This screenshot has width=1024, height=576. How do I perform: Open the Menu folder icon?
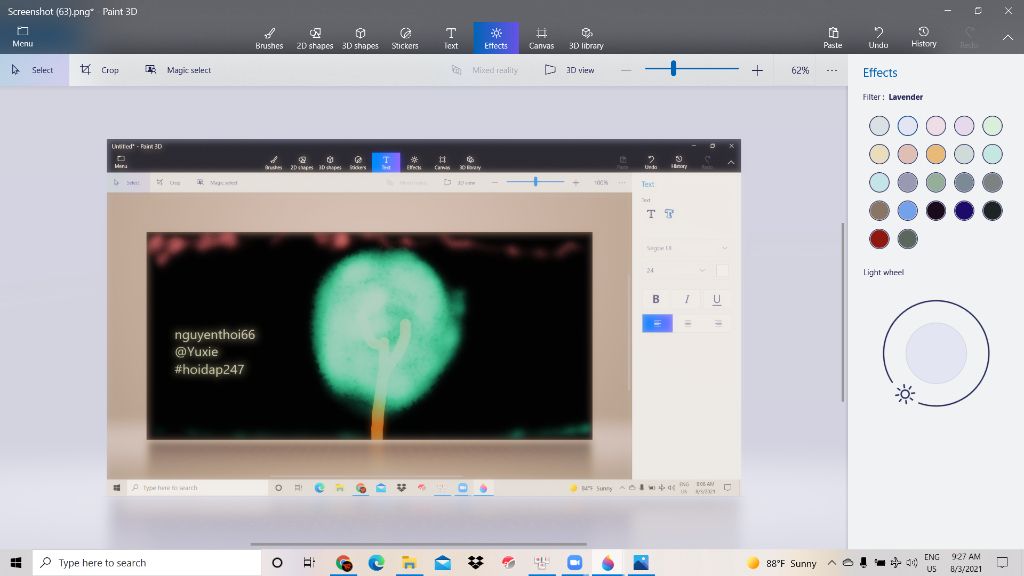[x=22, y=37]
